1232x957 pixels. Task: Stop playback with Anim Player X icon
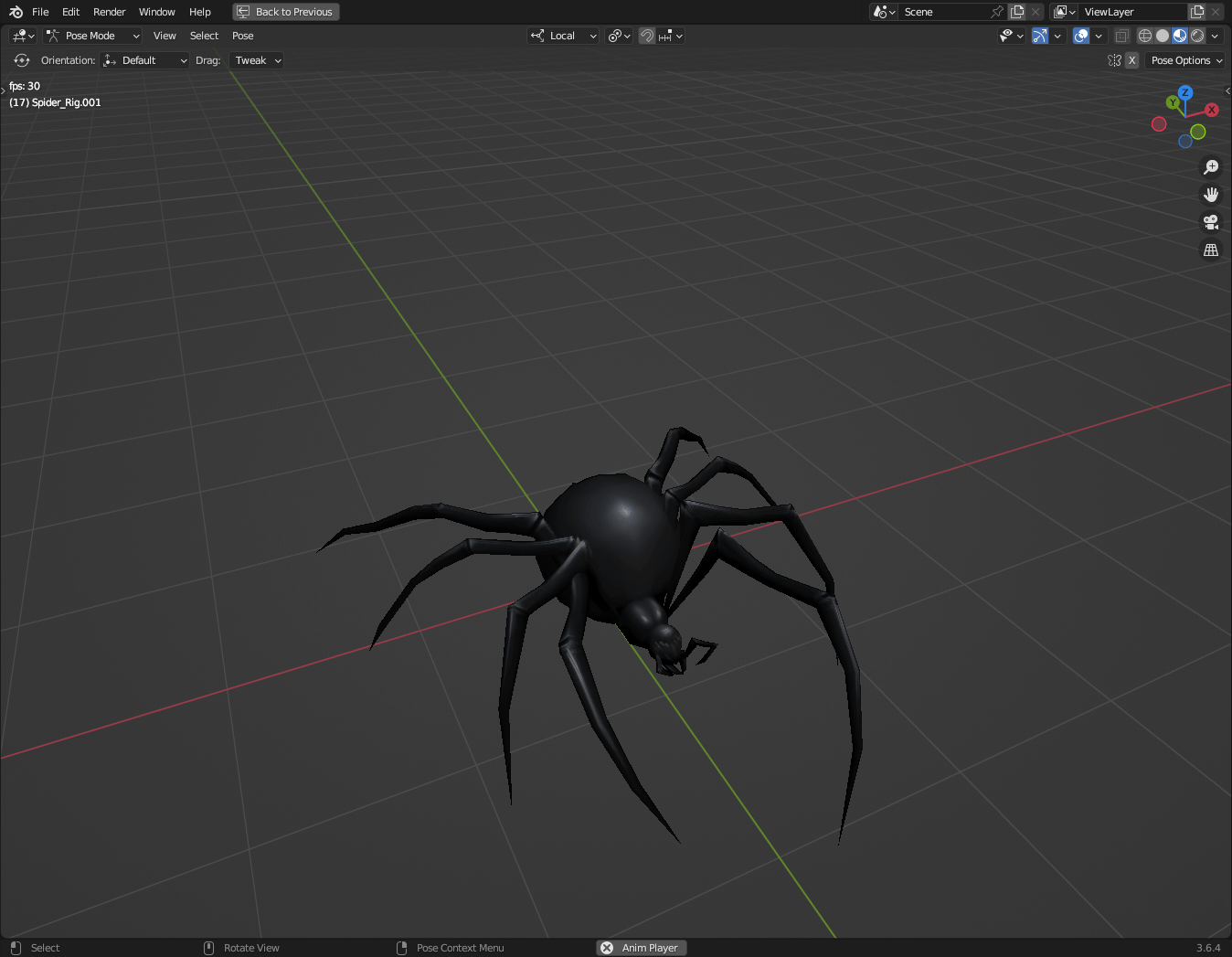click(607, 948)
